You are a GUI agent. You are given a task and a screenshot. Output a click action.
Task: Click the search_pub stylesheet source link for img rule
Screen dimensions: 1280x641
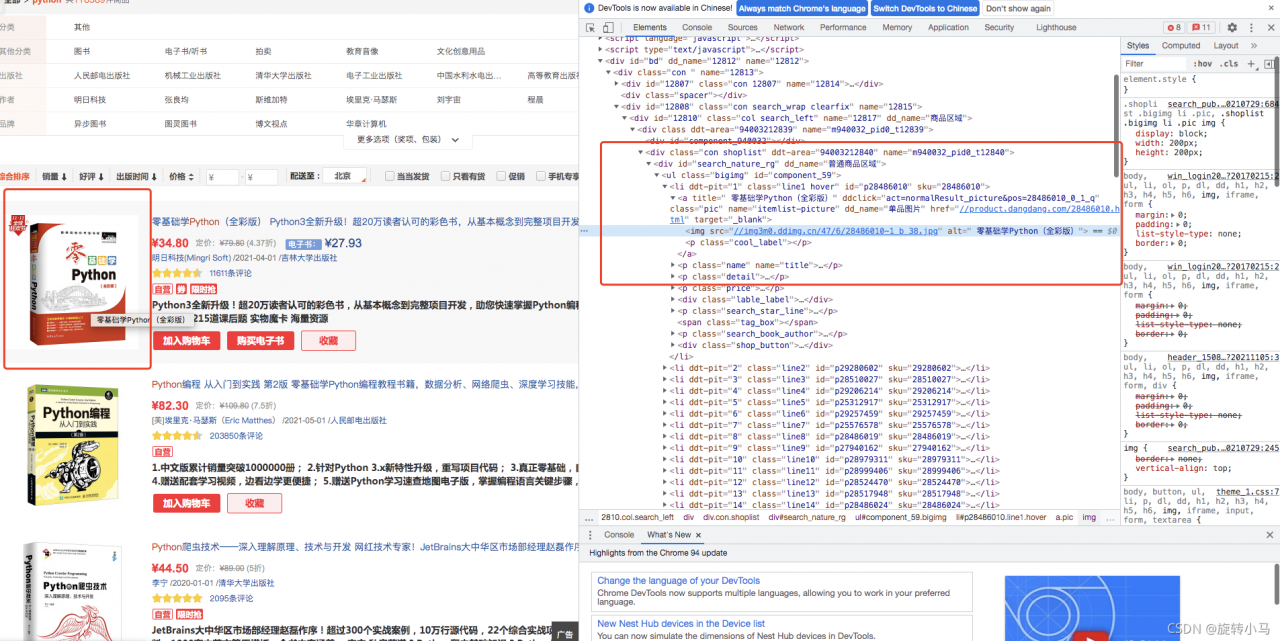[x=1223, y=448]
